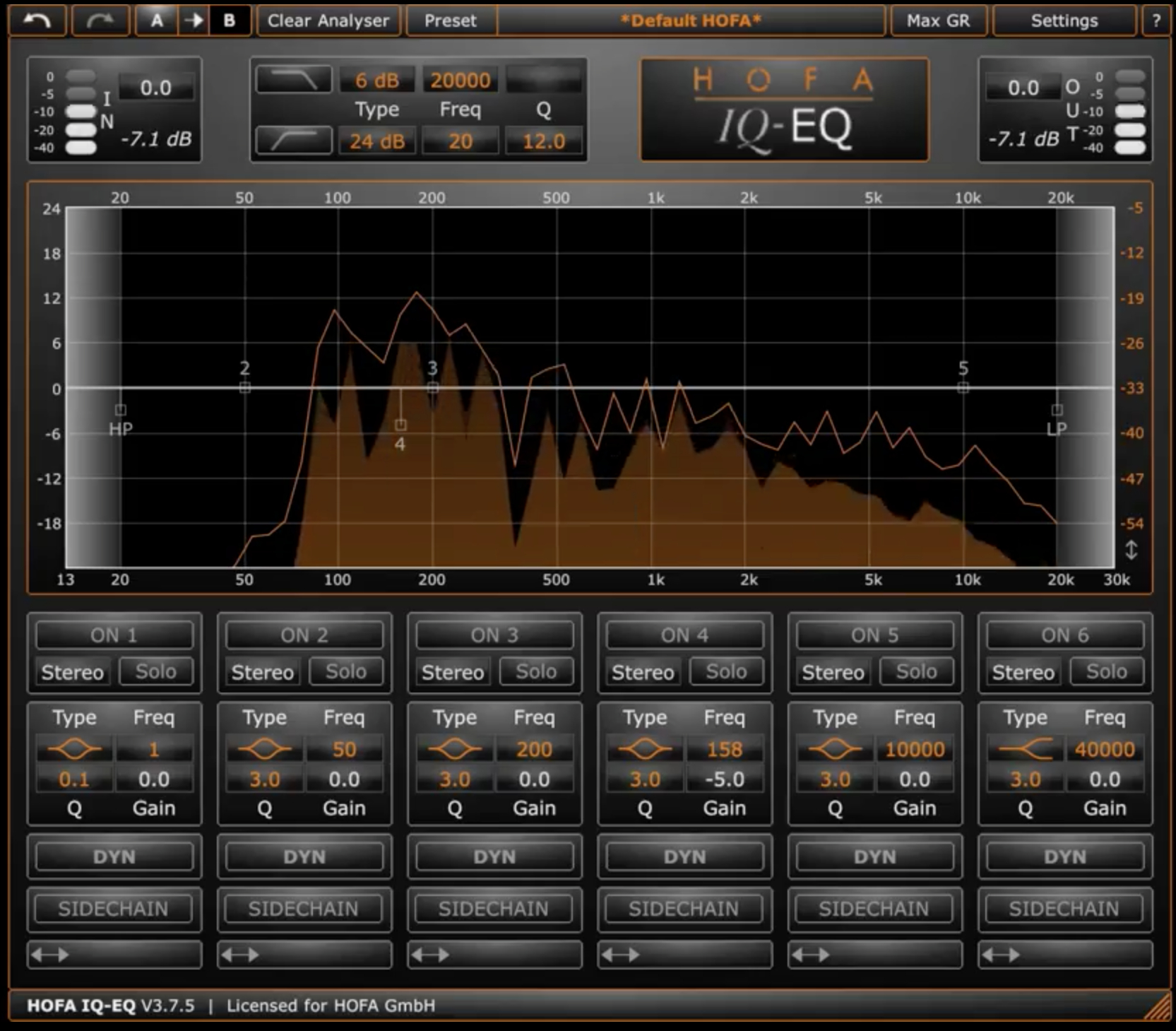Click the question mark help icon
This screenshot has width=1176, height=1031.
tap(1156, 20)
